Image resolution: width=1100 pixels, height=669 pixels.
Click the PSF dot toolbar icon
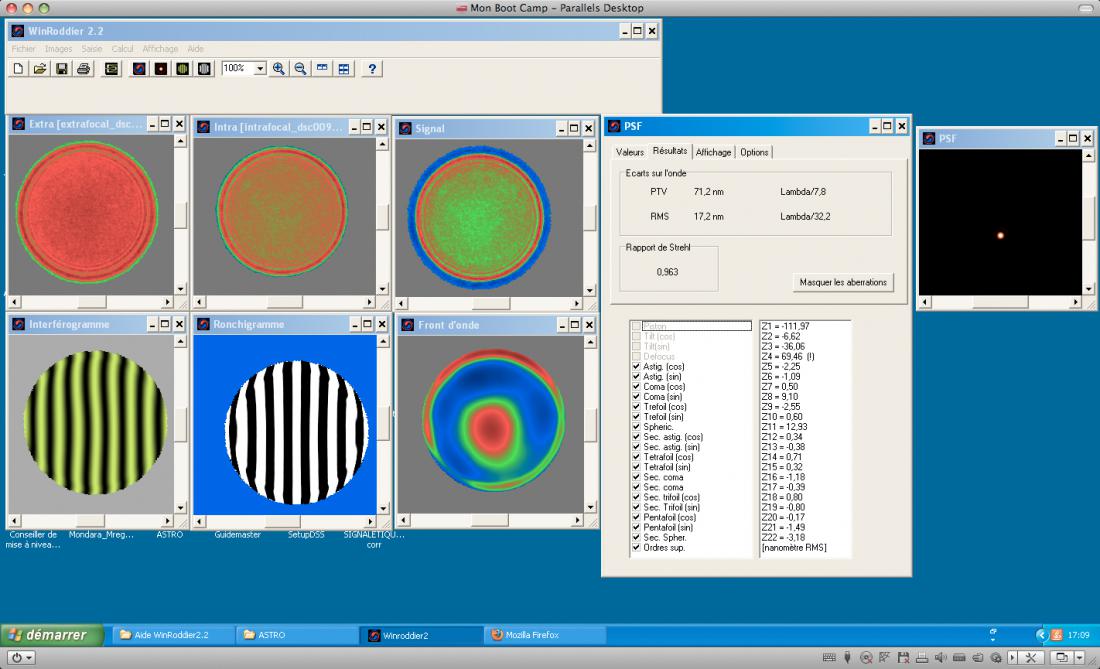(x=161, y=69)
